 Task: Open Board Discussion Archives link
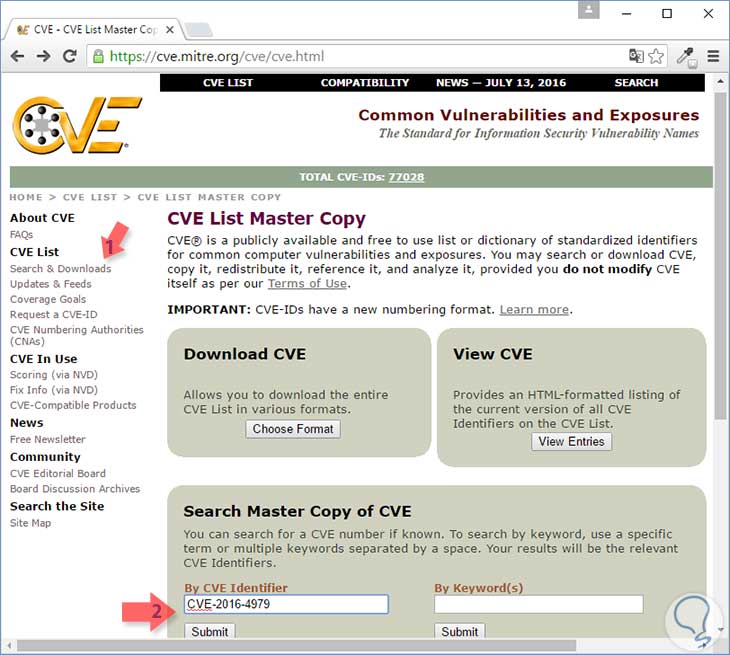(x=75, y=489)
